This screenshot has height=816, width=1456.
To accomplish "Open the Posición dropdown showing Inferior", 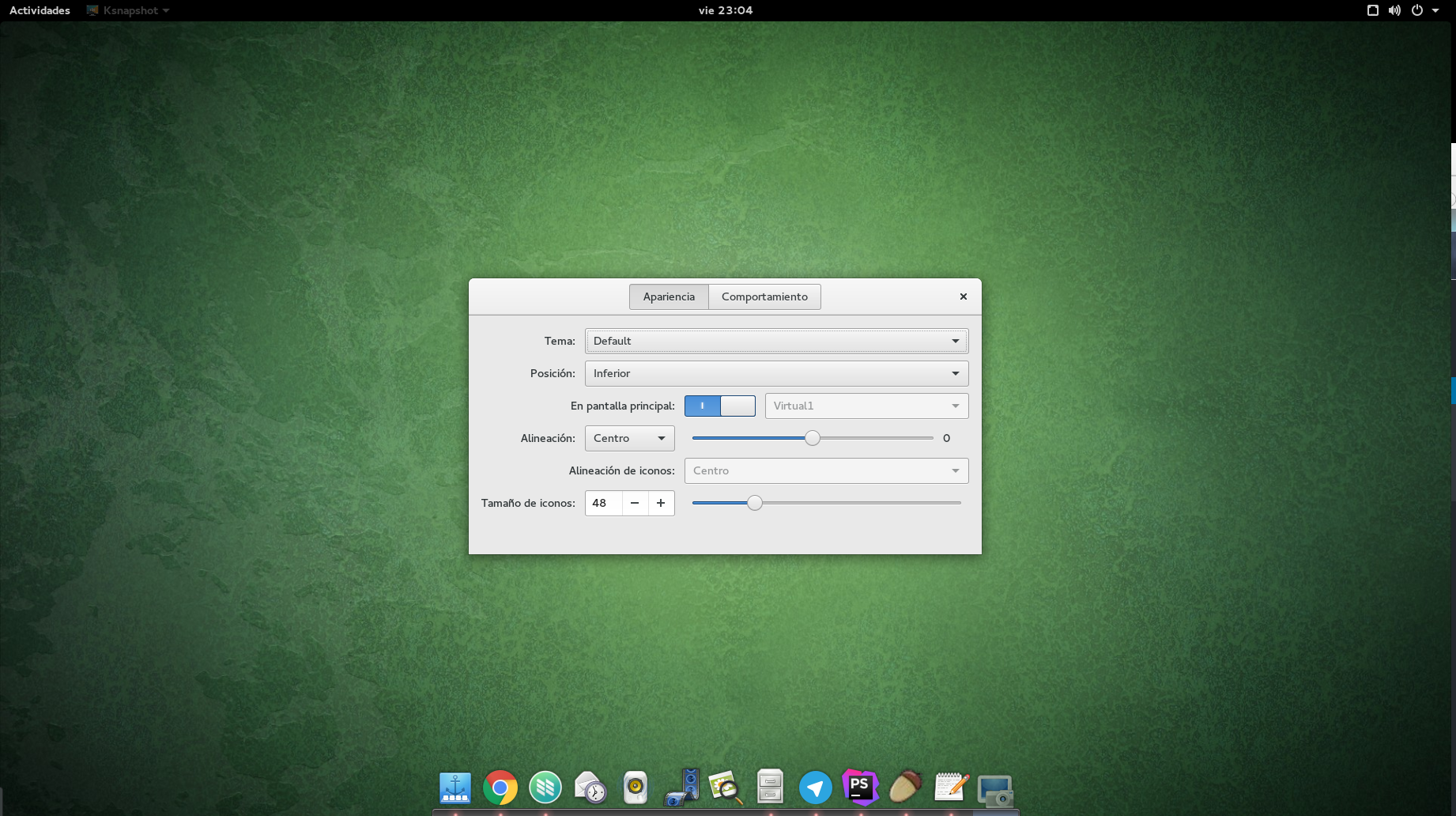I will coord(775,373).
